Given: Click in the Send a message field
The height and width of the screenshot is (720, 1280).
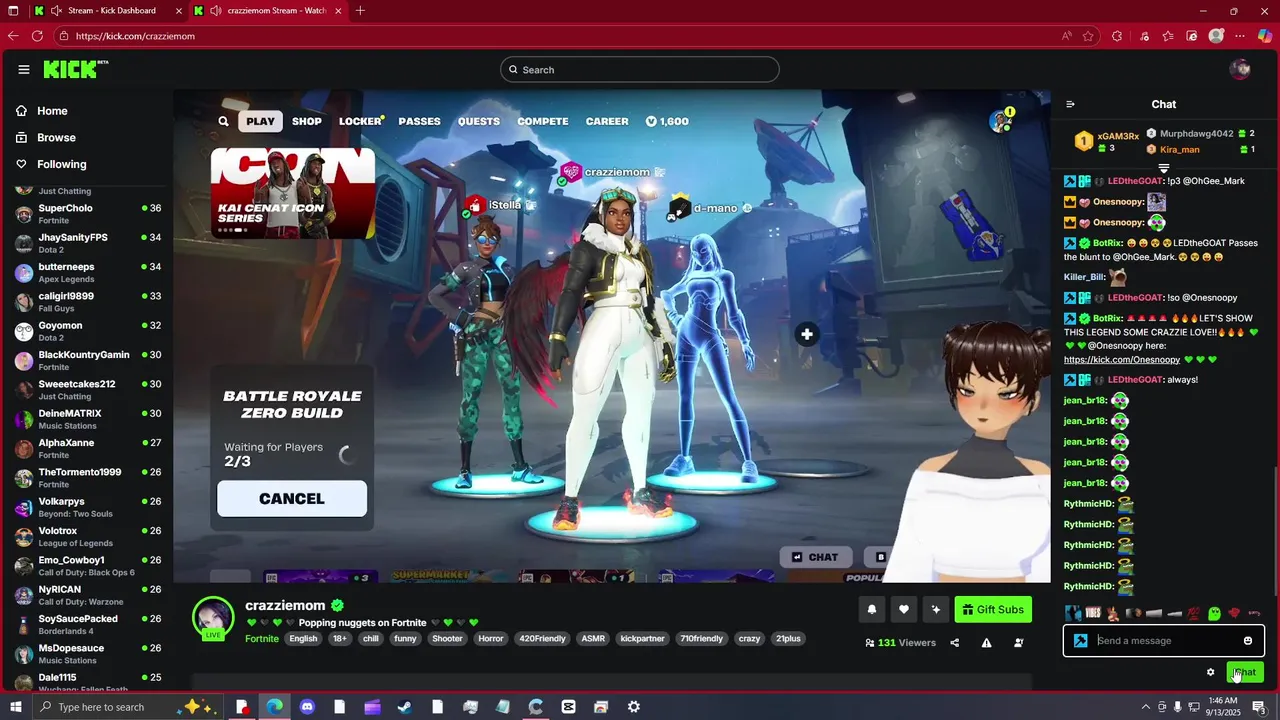Looking at the screenshot, I should tap(1165, 641).
